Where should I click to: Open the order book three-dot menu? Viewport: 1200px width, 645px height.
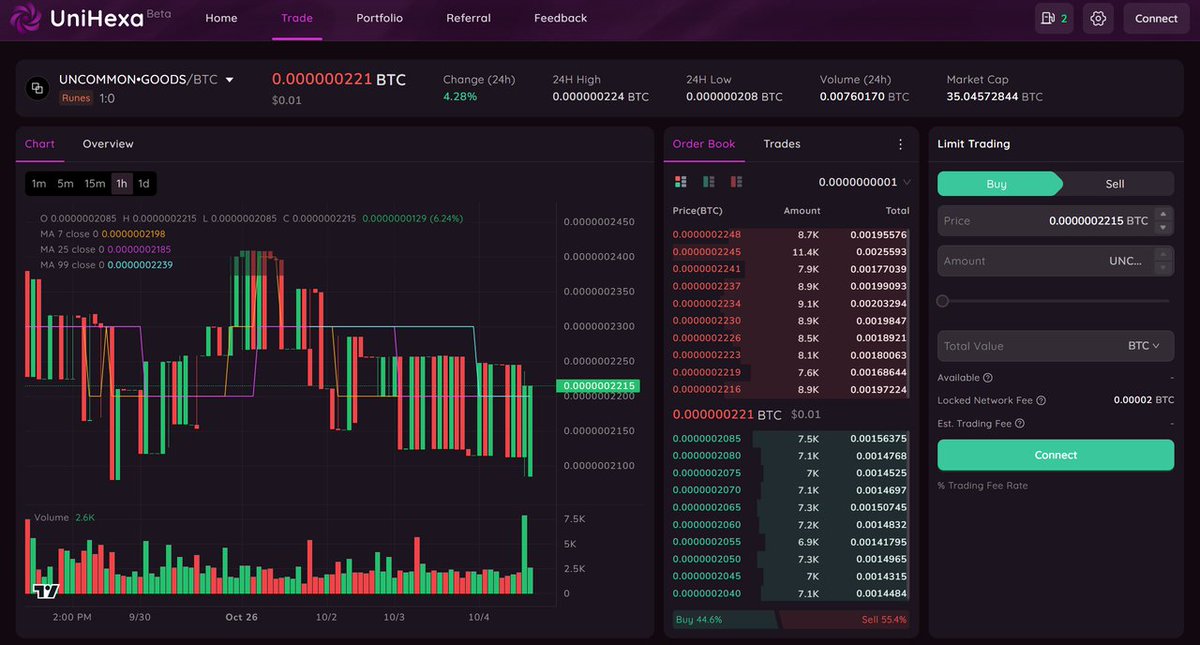[x=900, y=144]
